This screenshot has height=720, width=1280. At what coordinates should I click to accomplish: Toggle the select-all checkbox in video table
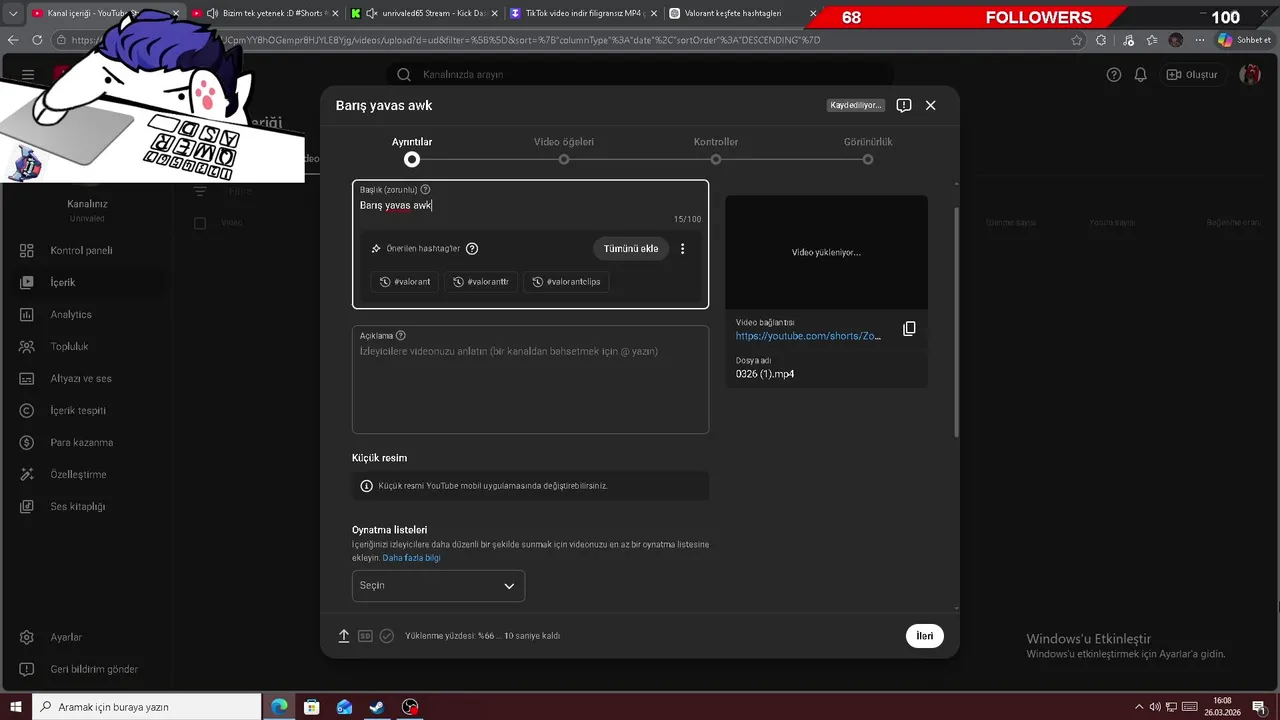(x=200, y=223)
